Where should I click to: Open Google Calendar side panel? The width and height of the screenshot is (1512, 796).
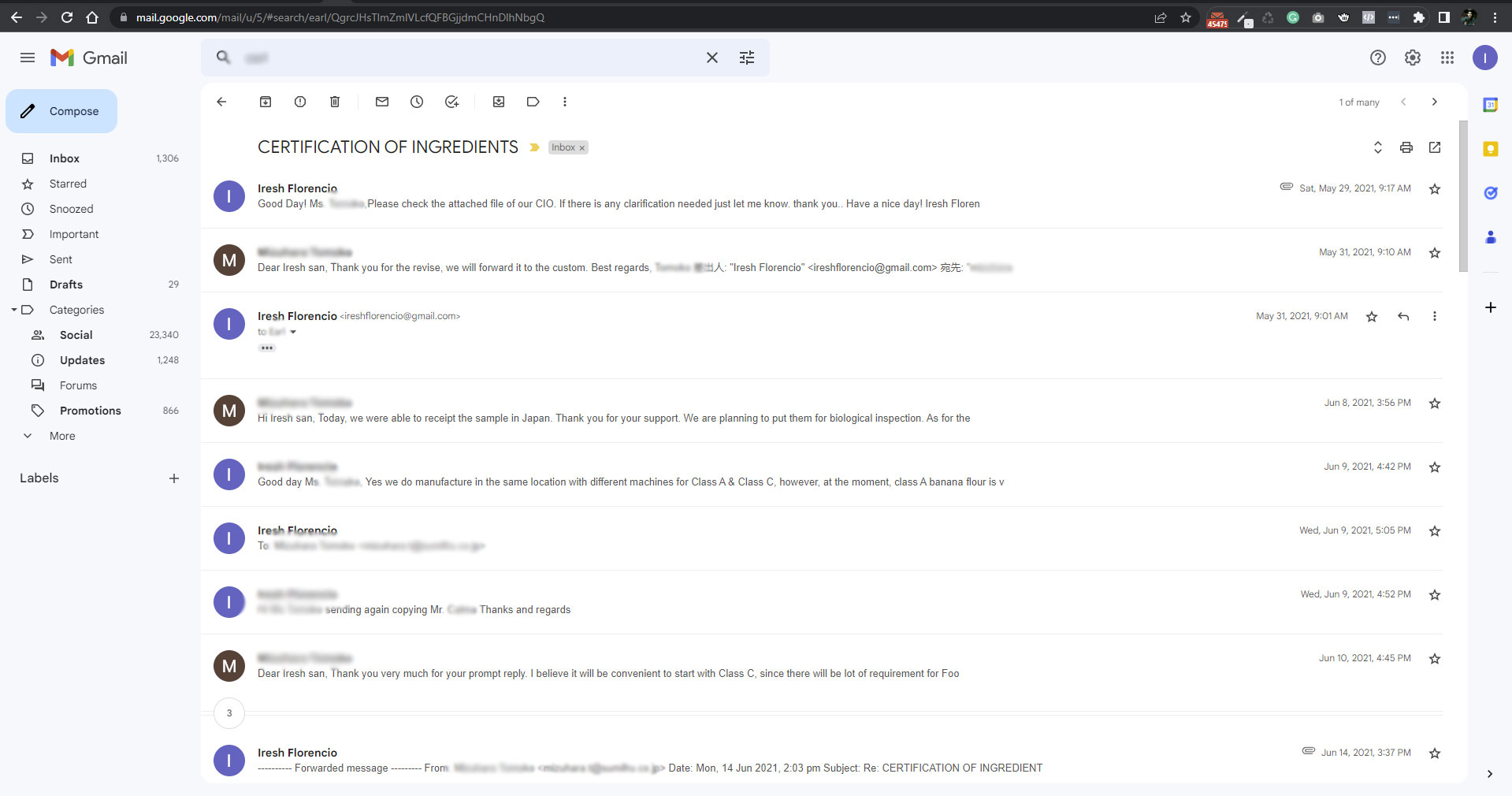click(x=1491, y=105)
